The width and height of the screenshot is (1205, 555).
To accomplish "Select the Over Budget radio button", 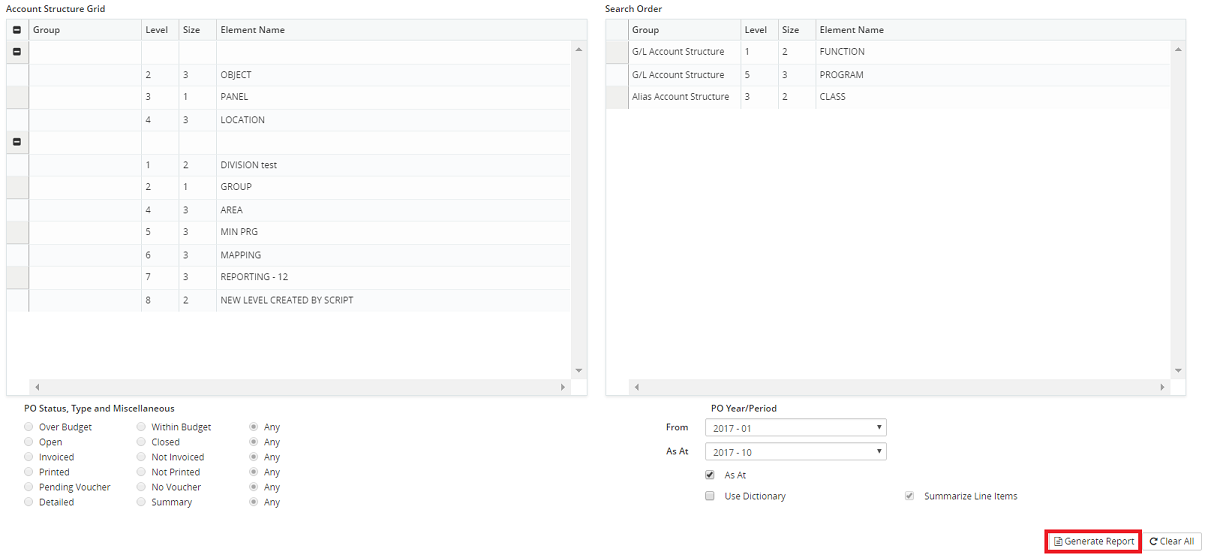I will 29,427.
